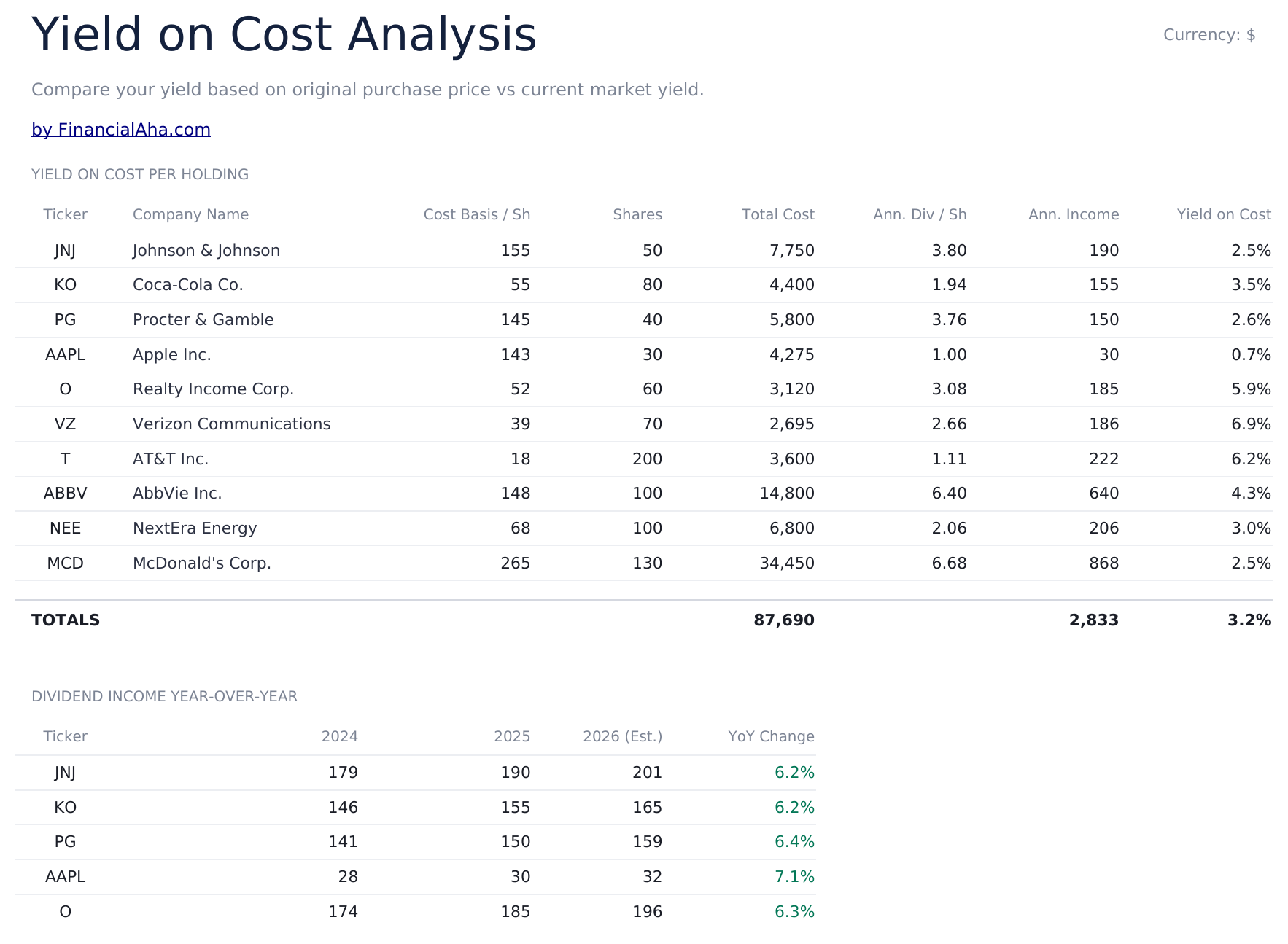Click annual dividend per share 3.80
1288x944 pixels.
[x=950, y=251]
